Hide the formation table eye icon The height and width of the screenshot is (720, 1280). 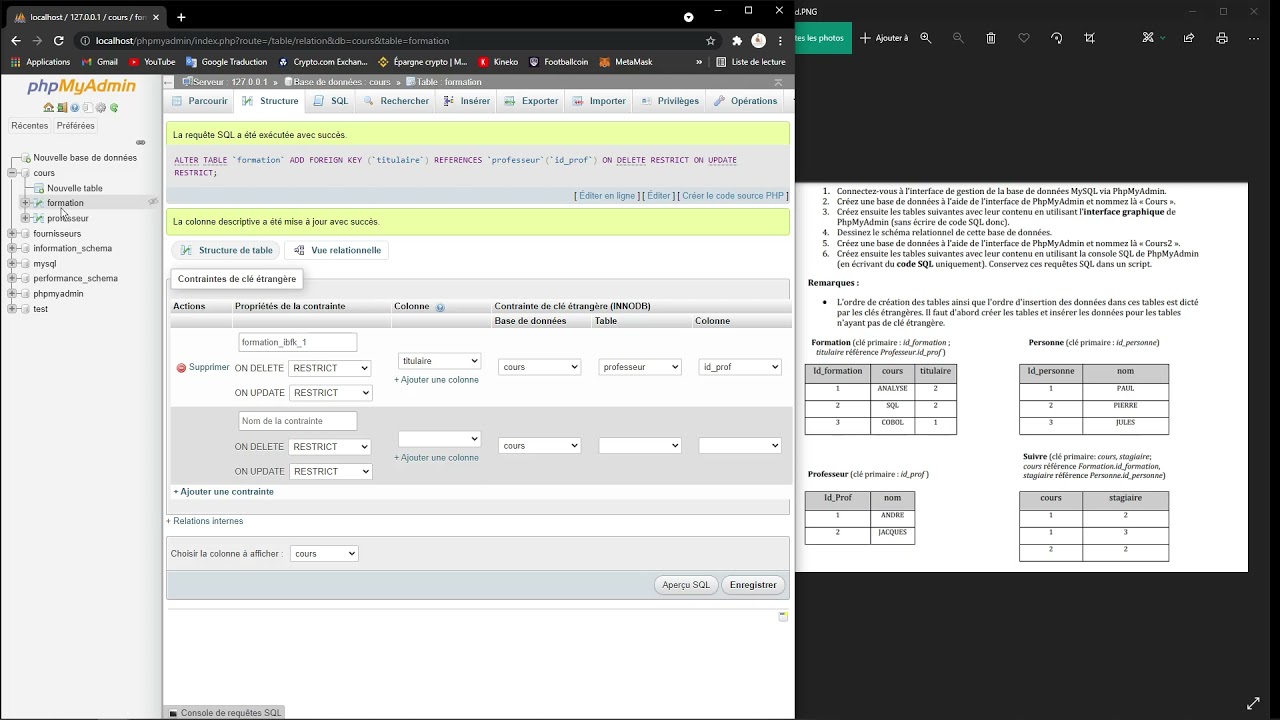click(153, 202)
